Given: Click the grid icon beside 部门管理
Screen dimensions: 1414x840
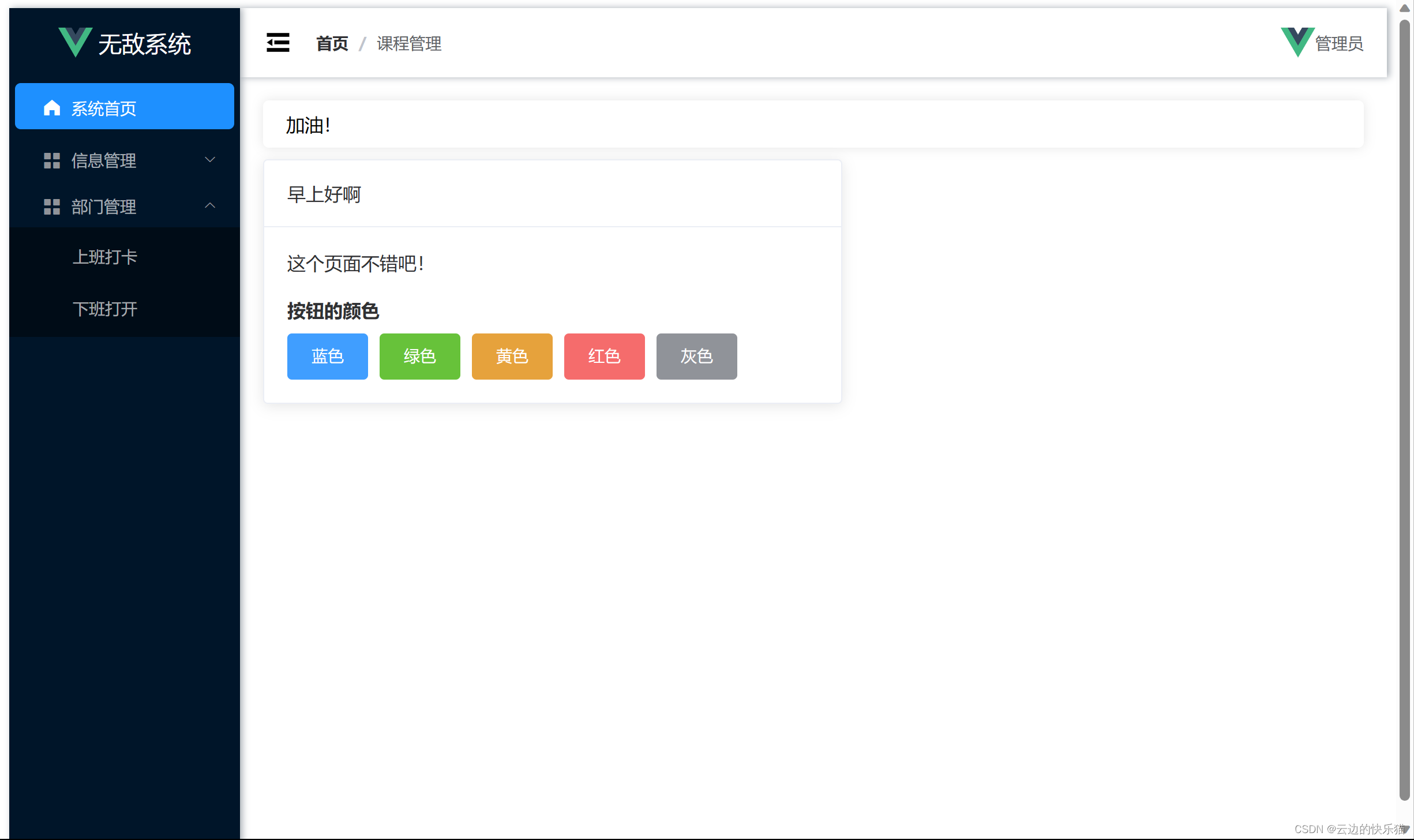Looking at the screenshot, I should click(x=52, y=207).
